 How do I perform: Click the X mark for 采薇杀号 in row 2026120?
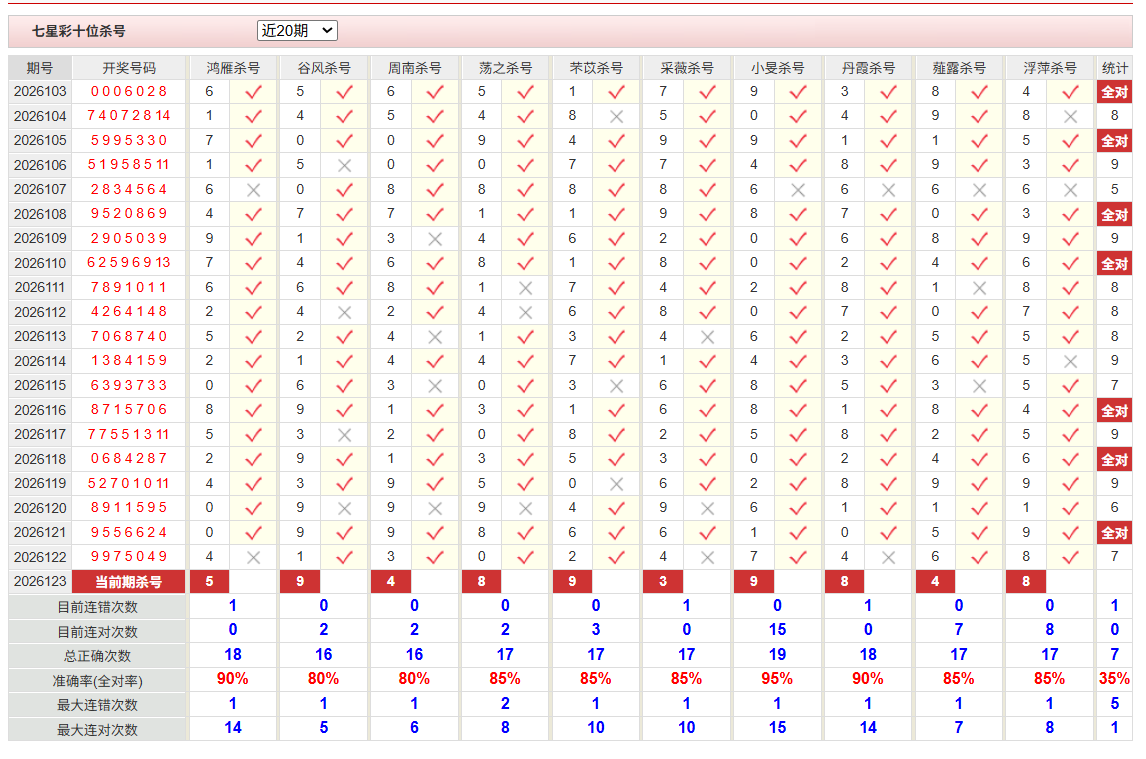(x=707, y=508)
